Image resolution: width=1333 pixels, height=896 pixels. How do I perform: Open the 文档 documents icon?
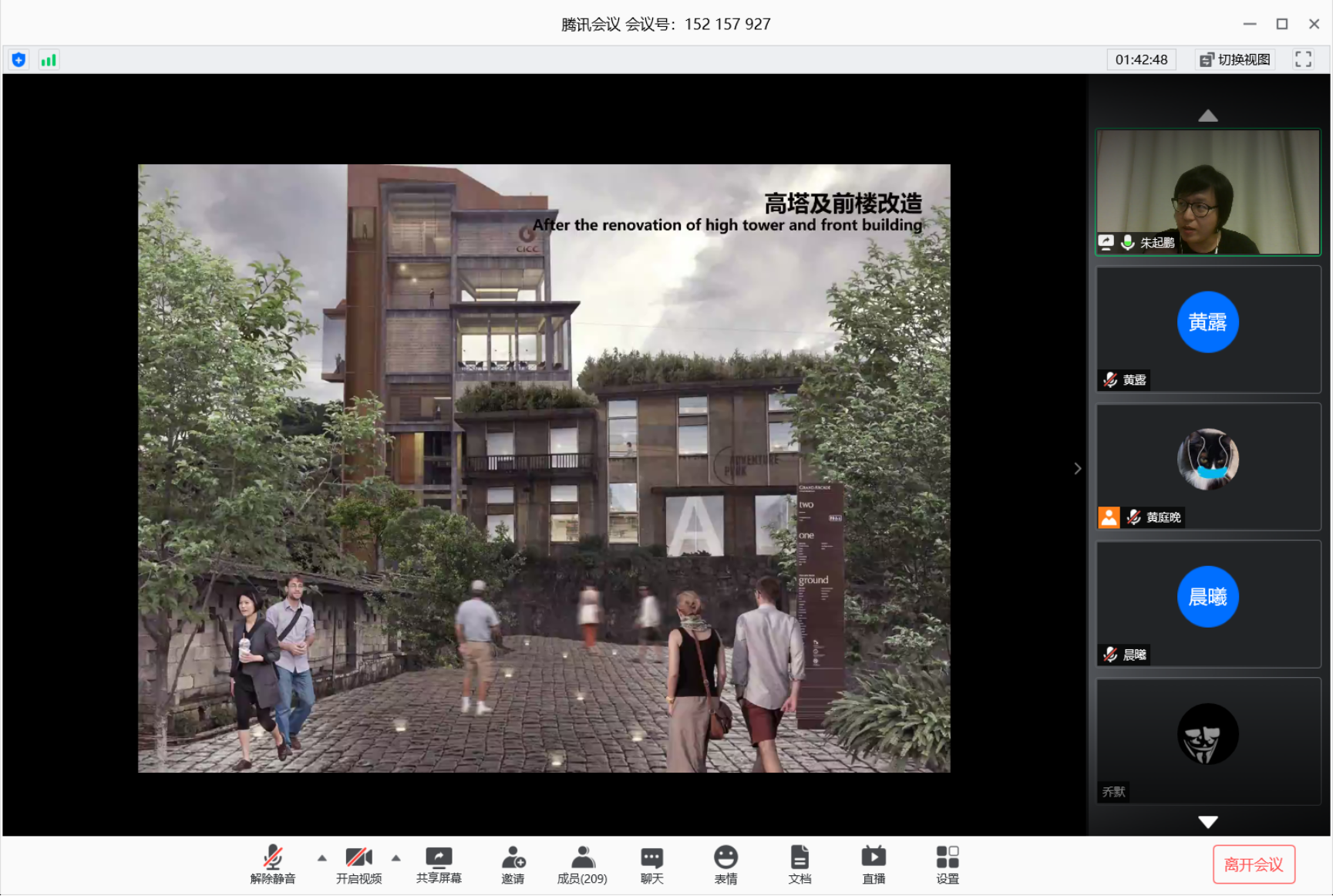(x=799, y=864)
